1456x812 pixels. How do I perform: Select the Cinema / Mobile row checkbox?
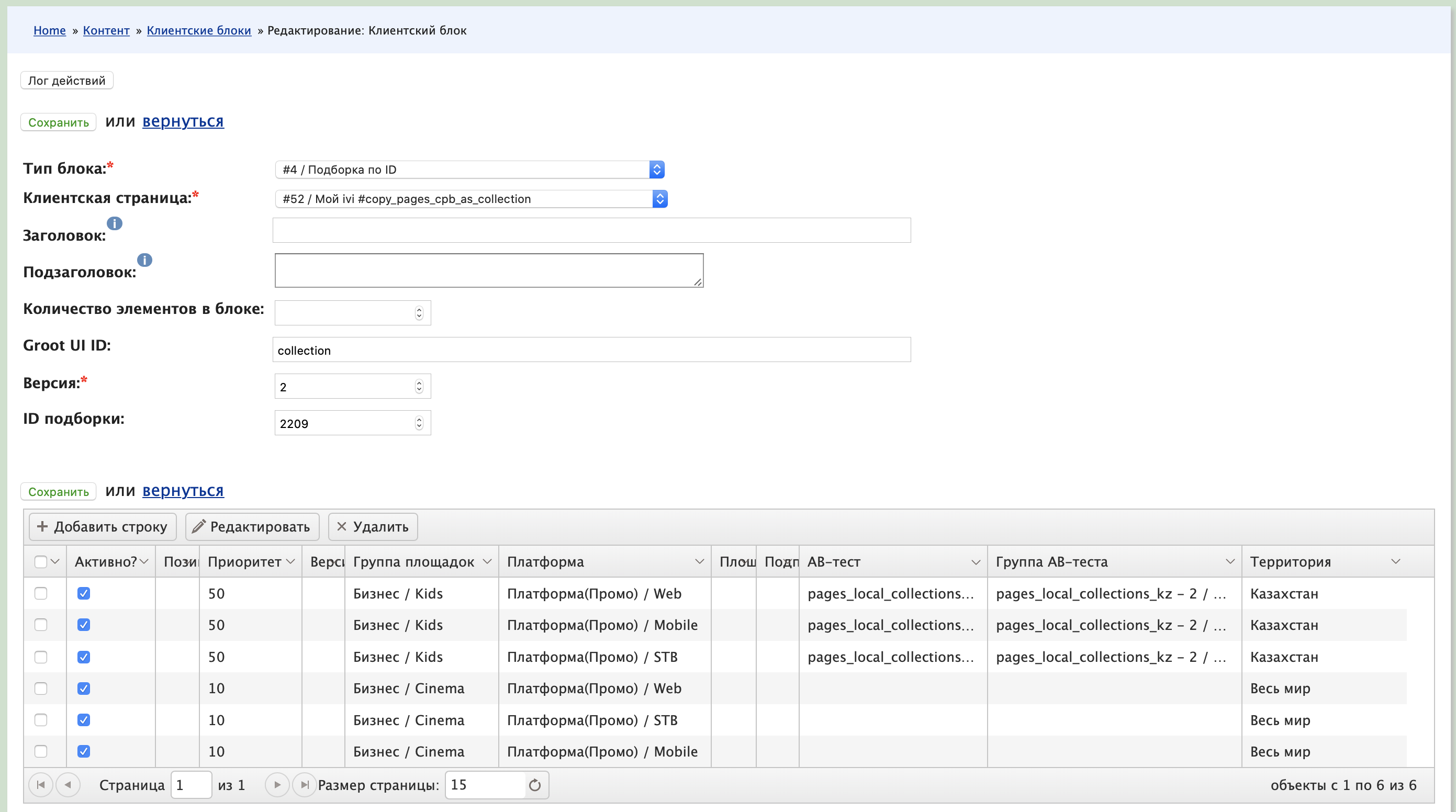[41, 751]
